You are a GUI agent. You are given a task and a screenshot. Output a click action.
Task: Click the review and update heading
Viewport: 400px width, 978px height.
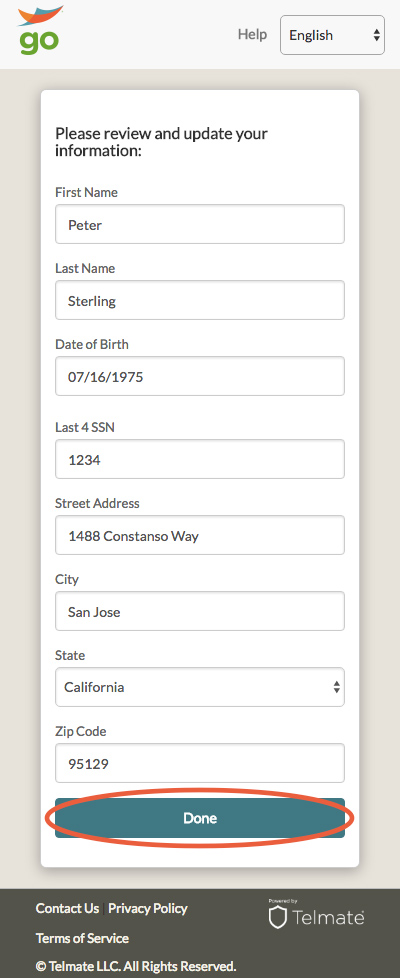pos(162,142)
